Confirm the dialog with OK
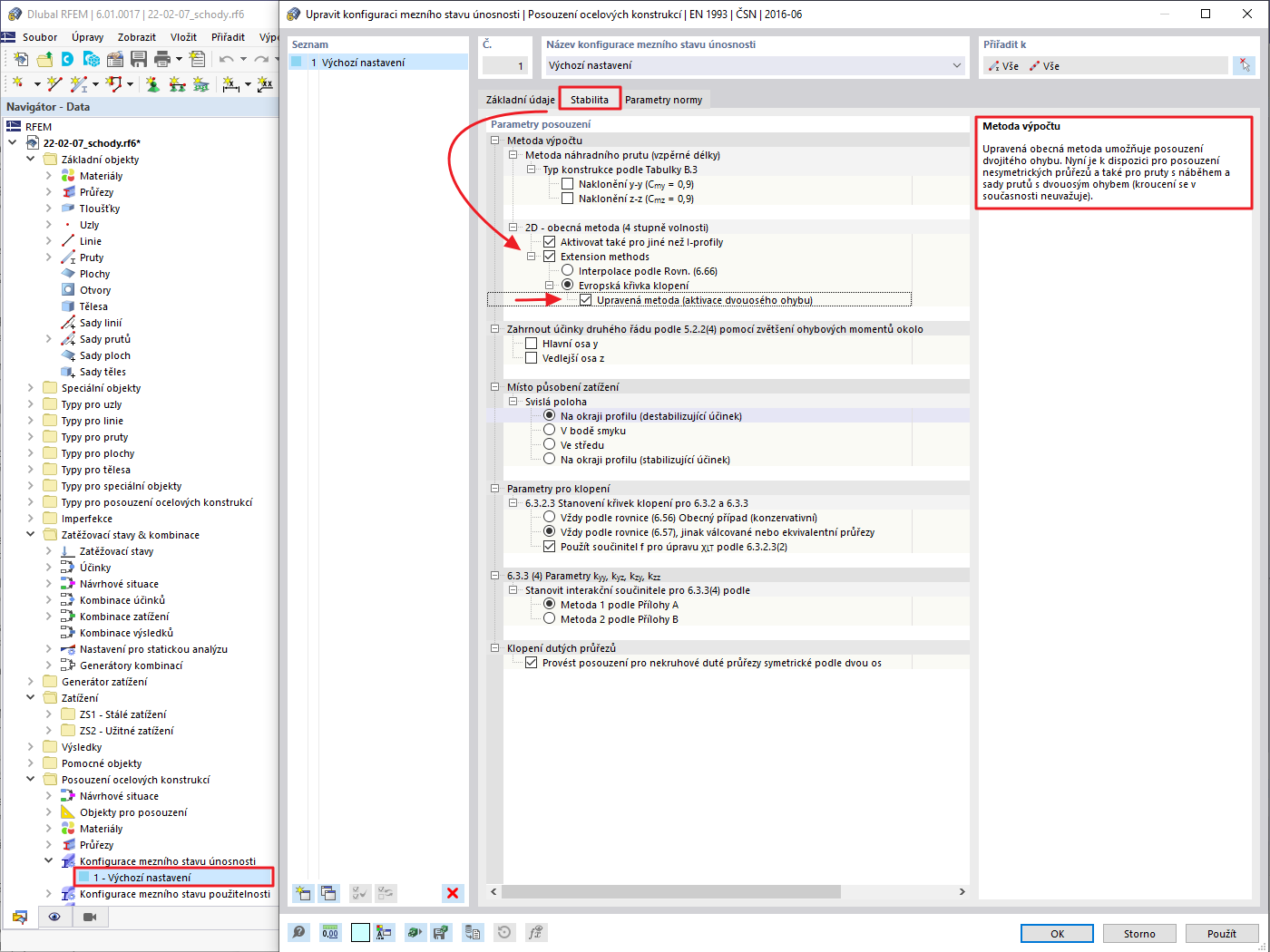1270x952 pixels. click(1057, 932)
